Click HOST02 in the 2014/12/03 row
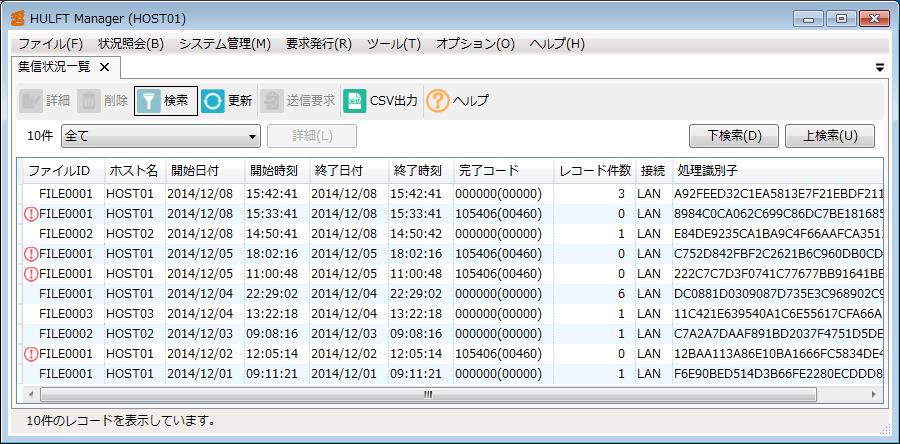Image resolution: width=900 pixels, height=444 pixels. [x=130, y=334]
